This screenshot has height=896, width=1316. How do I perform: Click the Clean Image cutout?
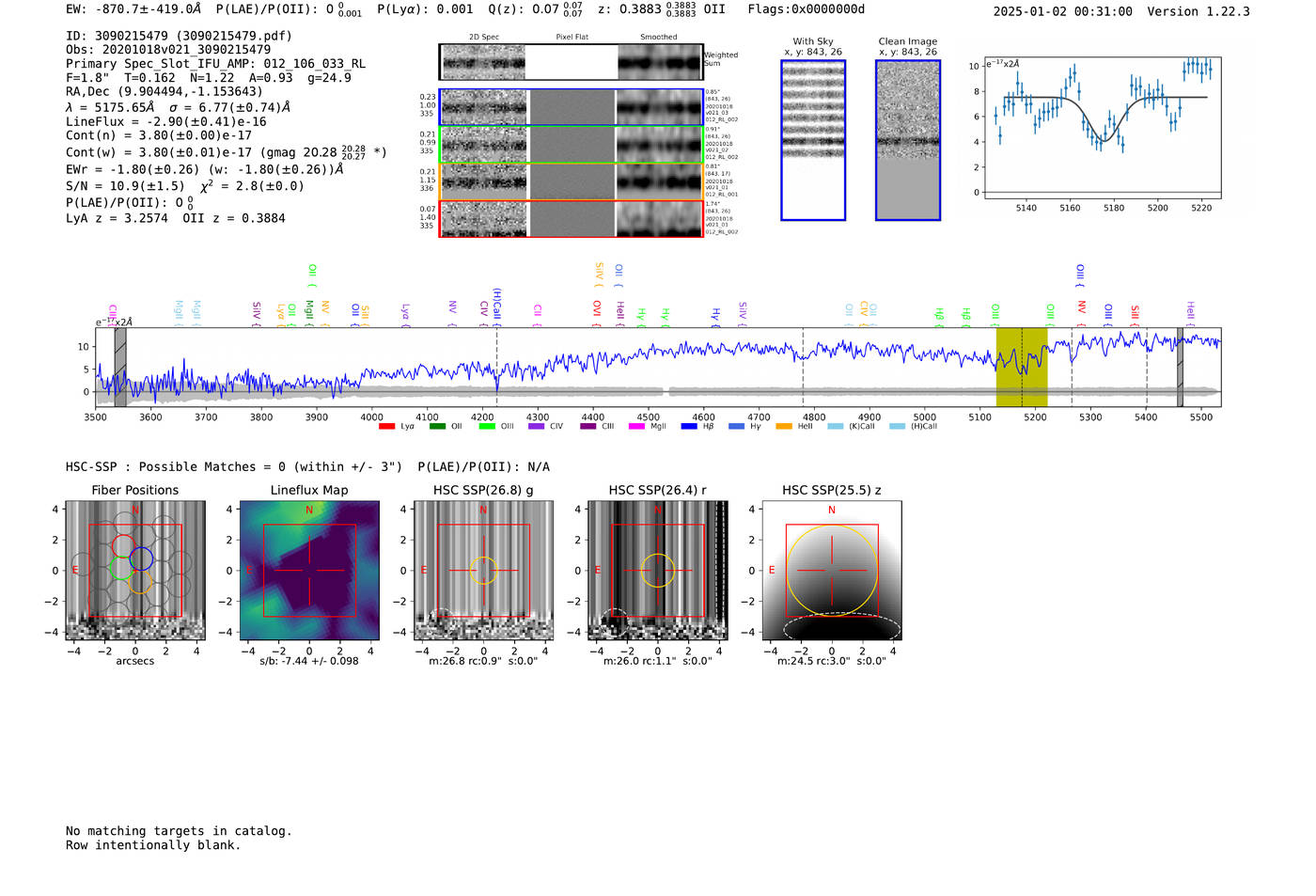[908, 140]
